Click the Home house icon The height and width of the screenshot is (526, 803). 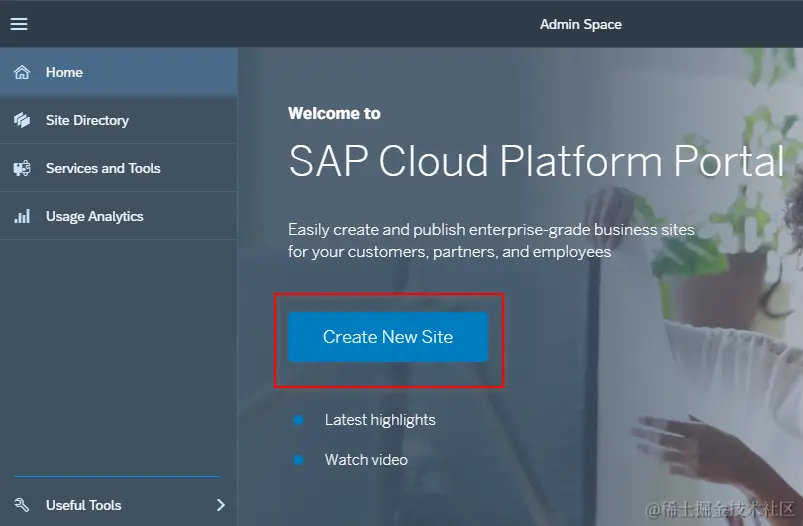(22, 72)
